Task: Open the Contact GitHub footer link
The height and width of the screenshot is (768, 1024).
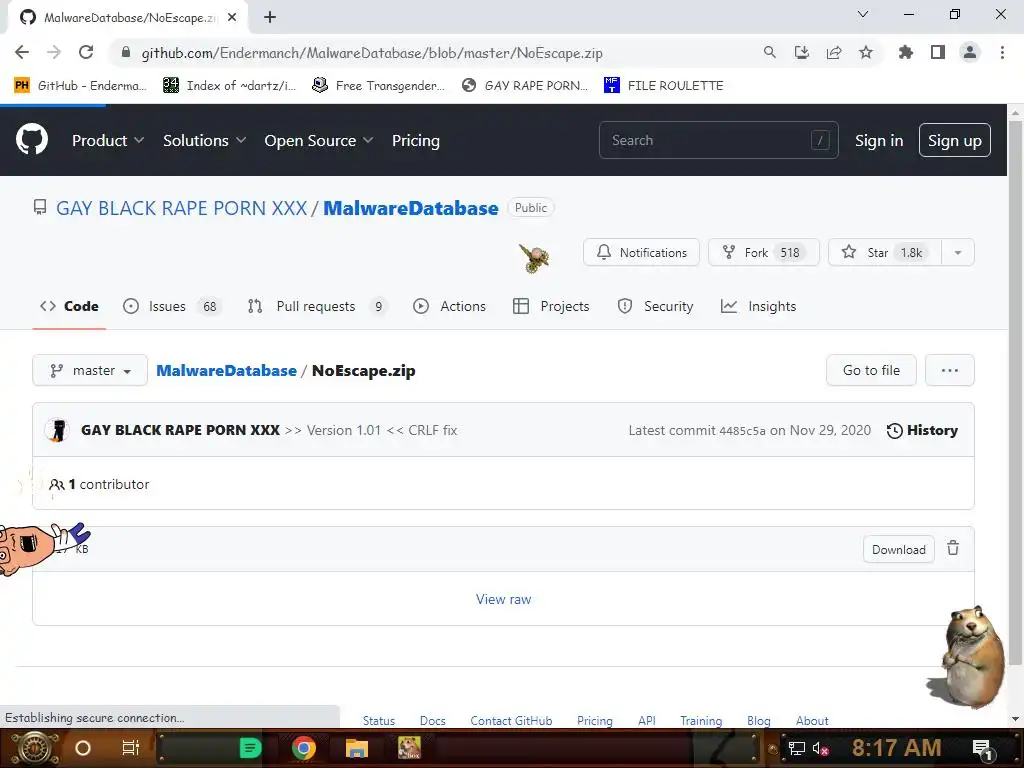Action: pos(511,720)
